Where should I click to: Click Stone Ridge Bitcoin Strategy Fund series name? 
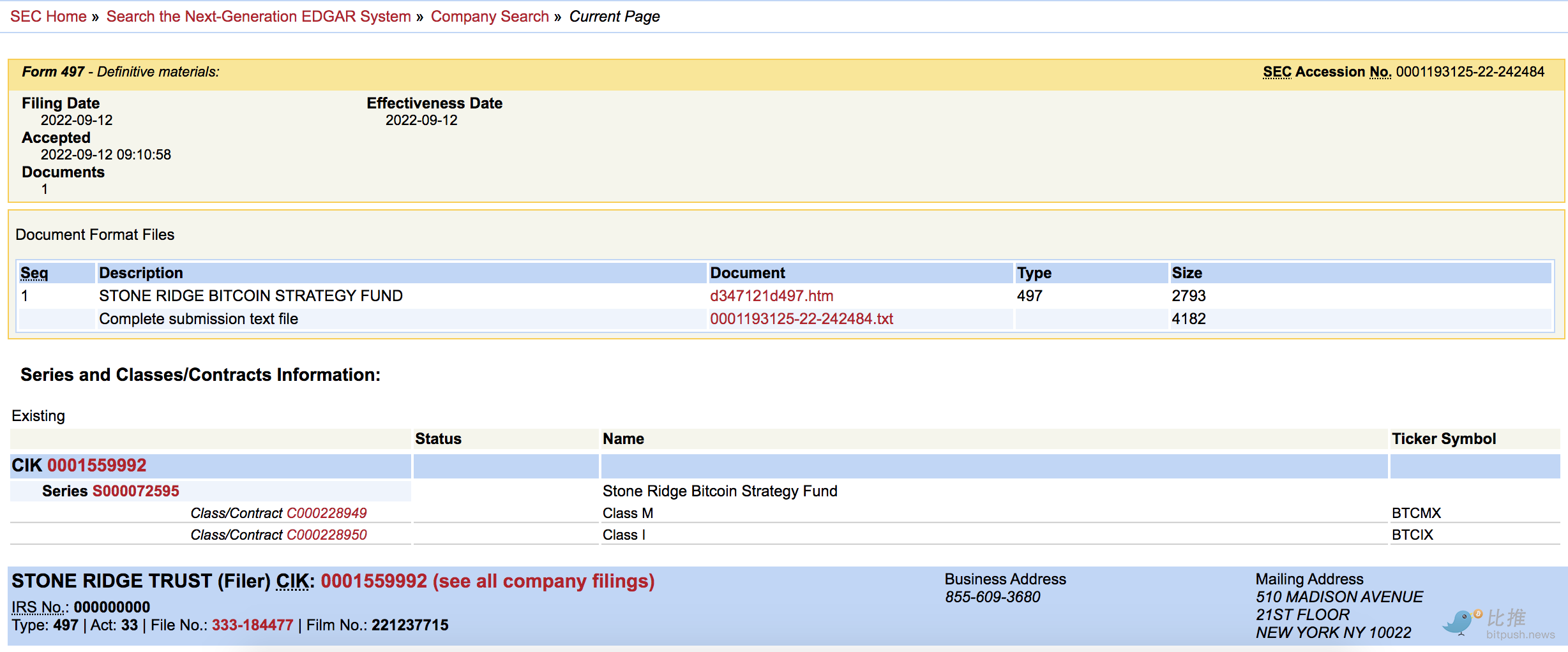pos(720,491)
